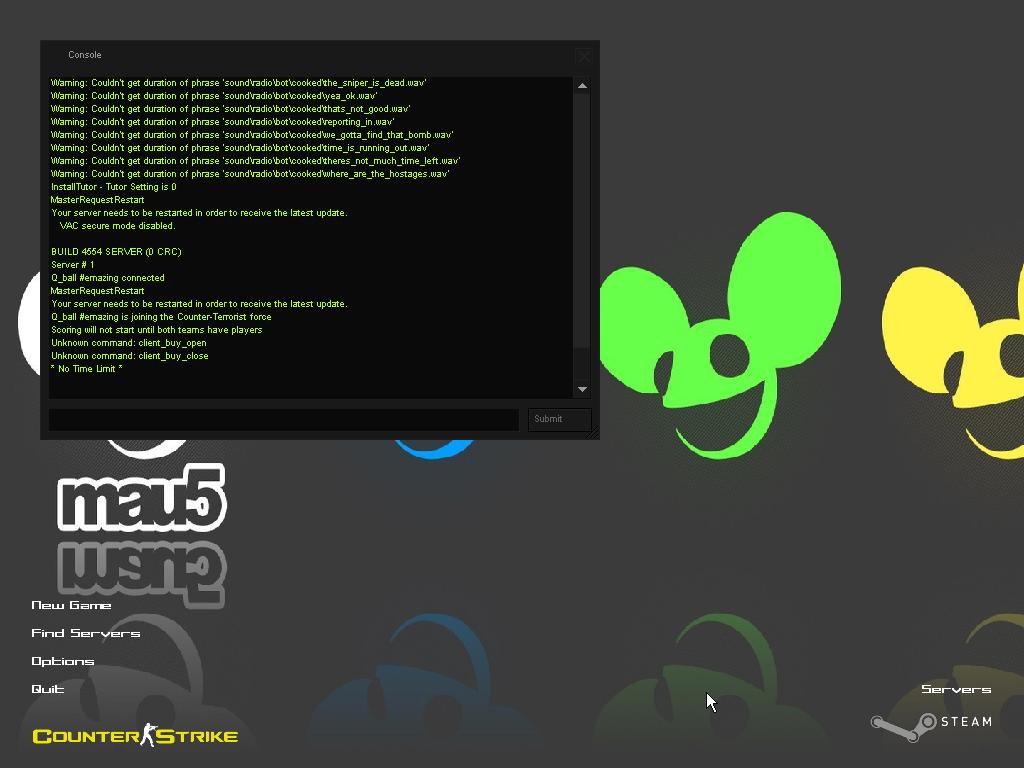Viewport: 1024px width, 768px height.
Task: Click 'InstallTutor - Tutor Setting is 0' line
Action: point(114,187)
